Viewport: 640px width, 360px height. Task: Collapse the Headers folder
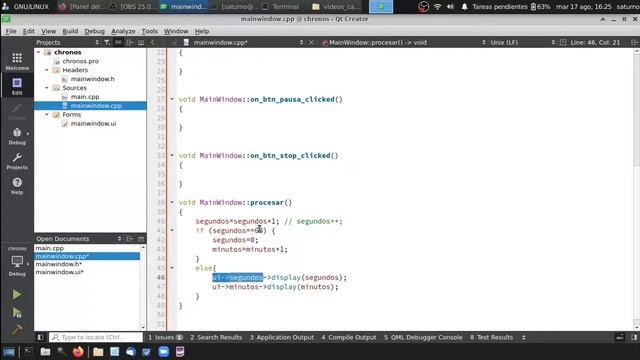(47, 70)
